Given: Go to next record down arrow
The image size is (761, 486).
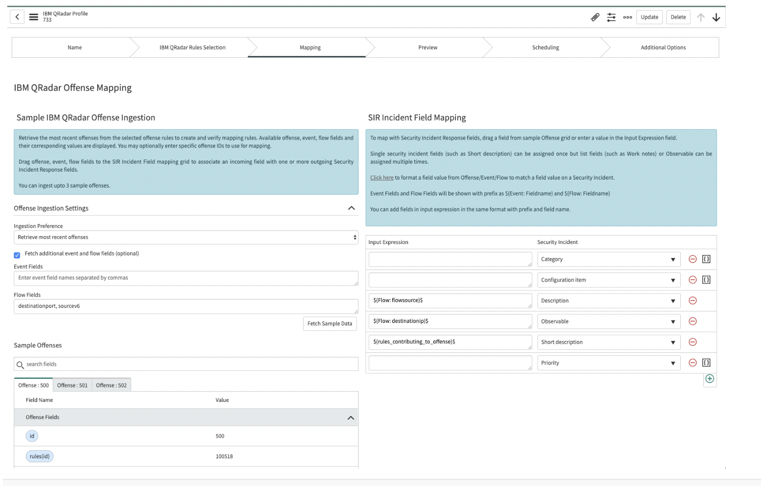Looking at the screenshot, I should (x=716, y=17).
